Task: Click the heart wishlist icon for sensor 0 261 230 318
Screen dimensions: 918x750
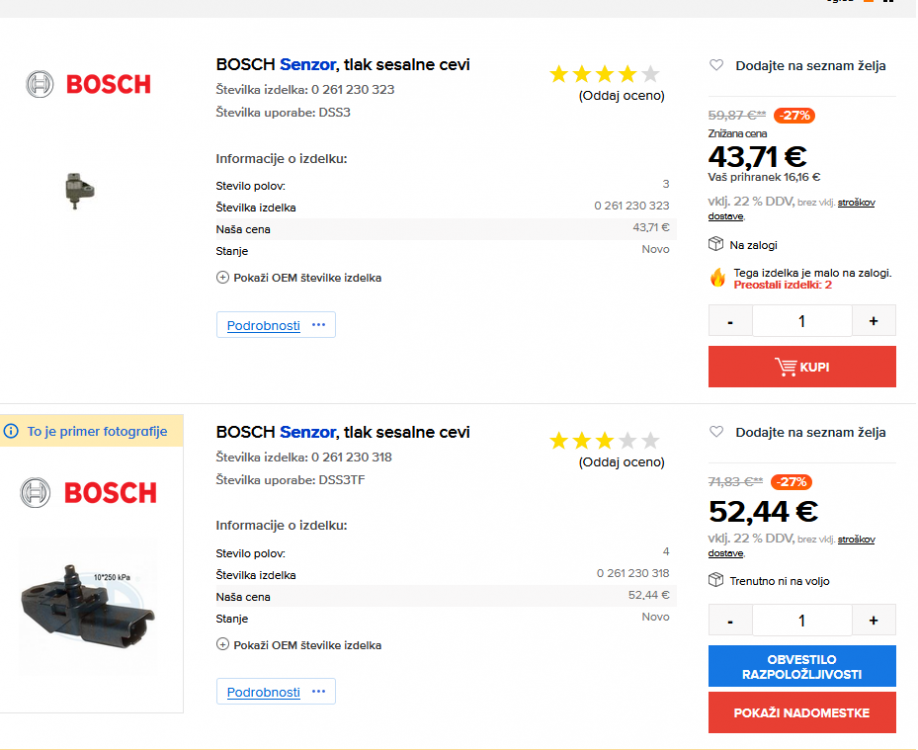Action: tap(716, 432)
